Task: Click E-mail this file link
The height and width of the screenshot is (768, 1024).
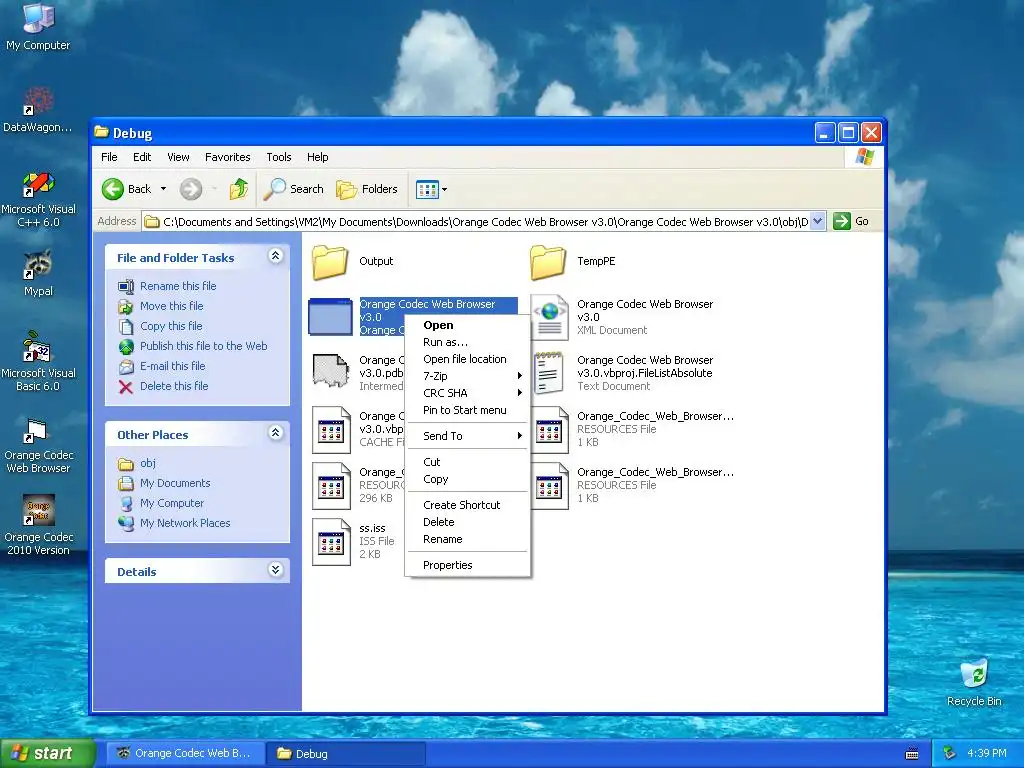Action: click(x=162, y=366)
